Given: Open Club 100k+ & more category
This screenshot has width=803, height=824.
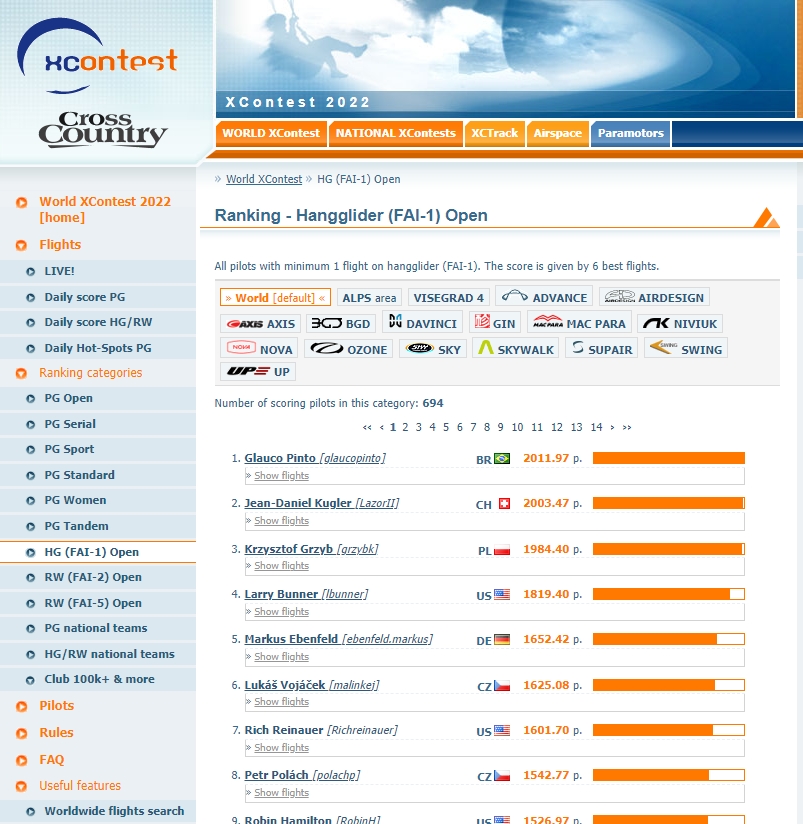Looking at the screenshot, I should 99,679.
